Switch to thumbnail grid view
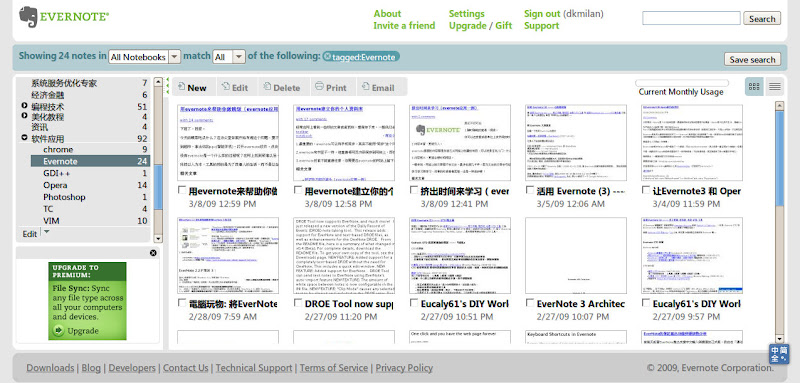The height and width of the screenshot is (383, 800). coord(754,87)
